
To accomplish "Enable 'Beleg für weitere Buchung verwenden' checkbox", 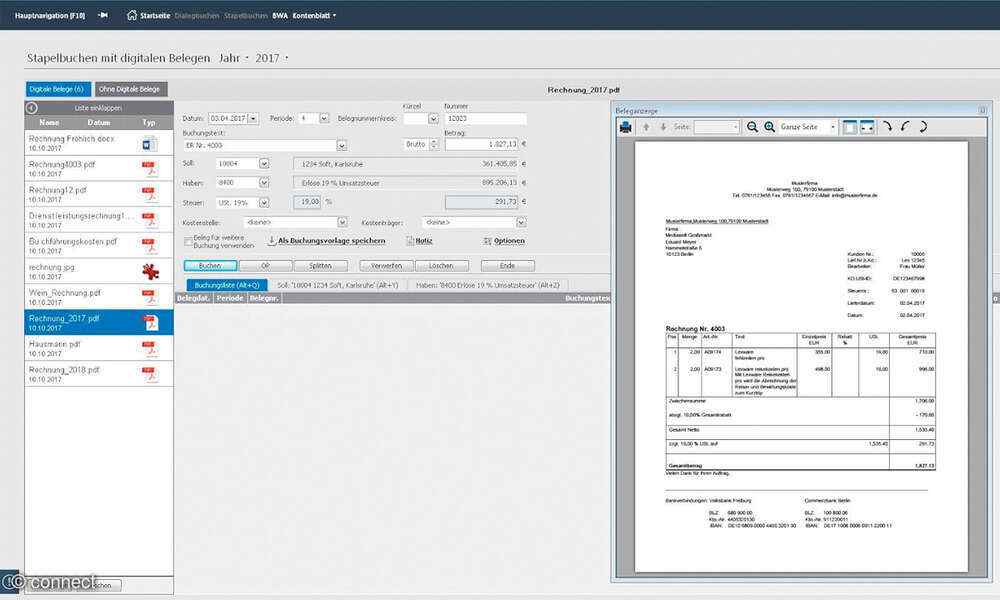I will point(188,241).
